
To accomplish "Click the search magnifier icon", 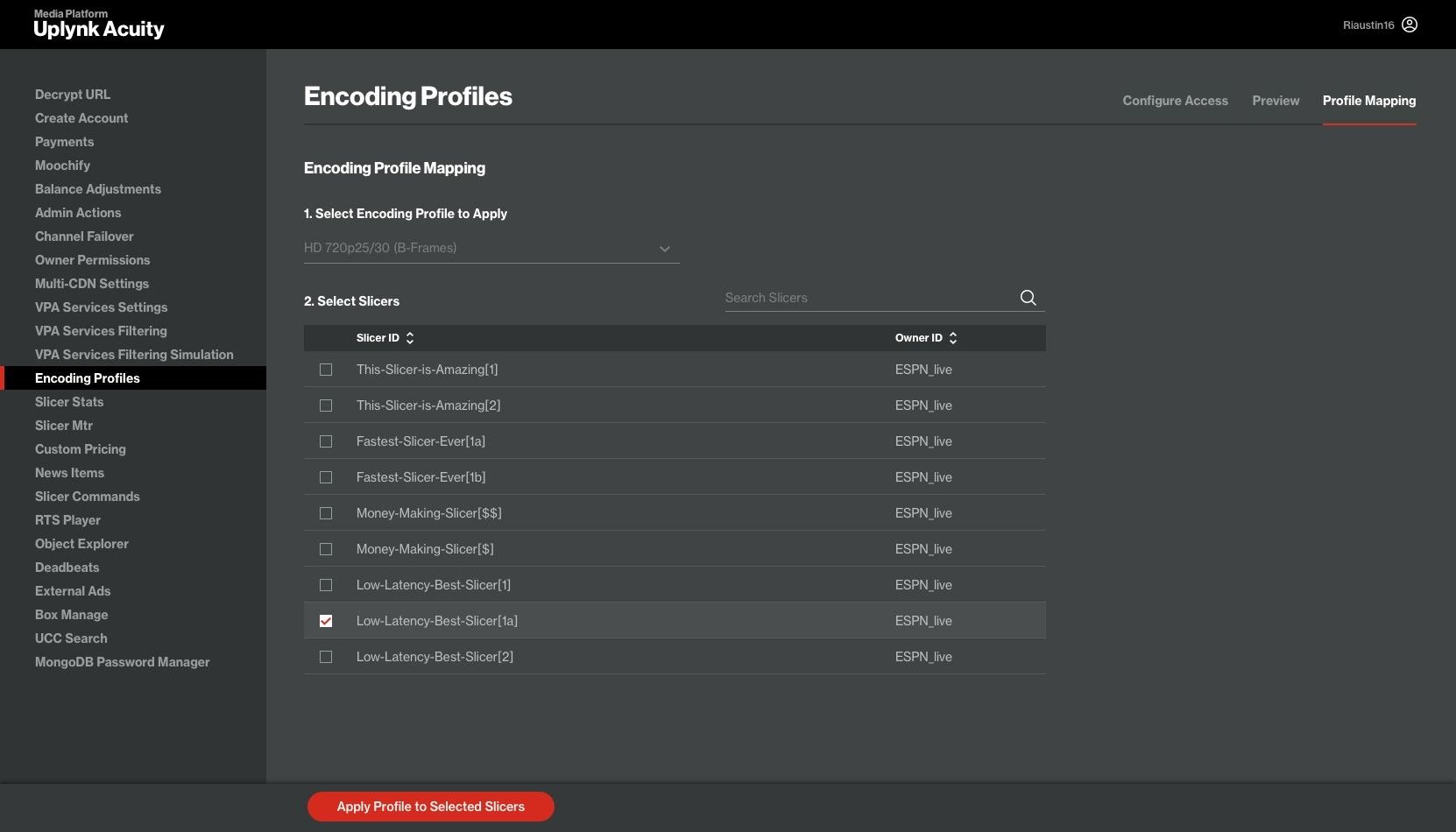I will [1028, 298].
